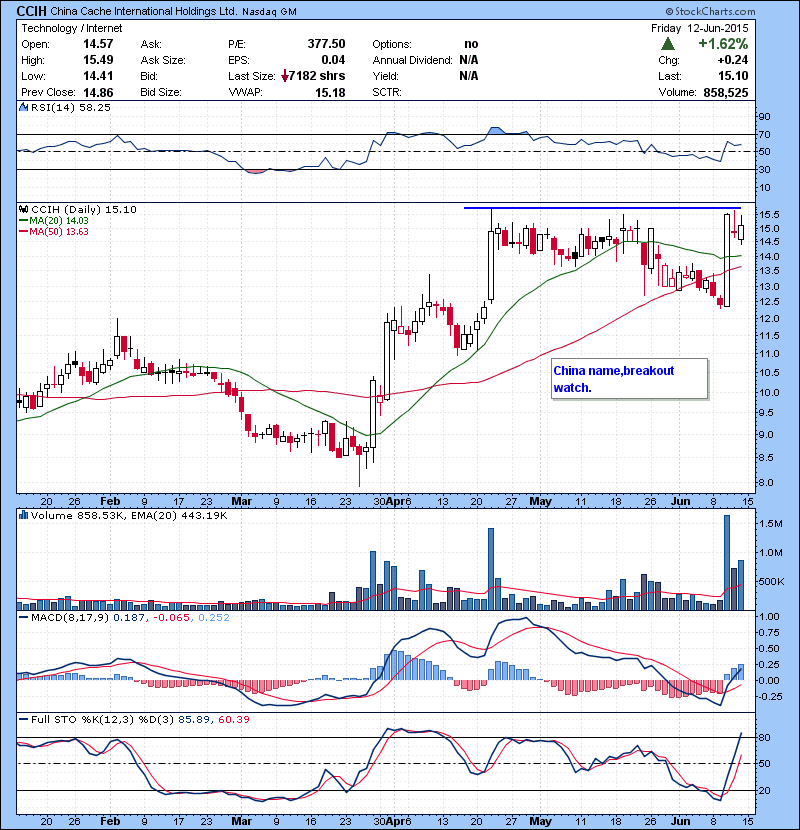Select the 'China name,breakout watch.' annotation box

pos(629,379)
